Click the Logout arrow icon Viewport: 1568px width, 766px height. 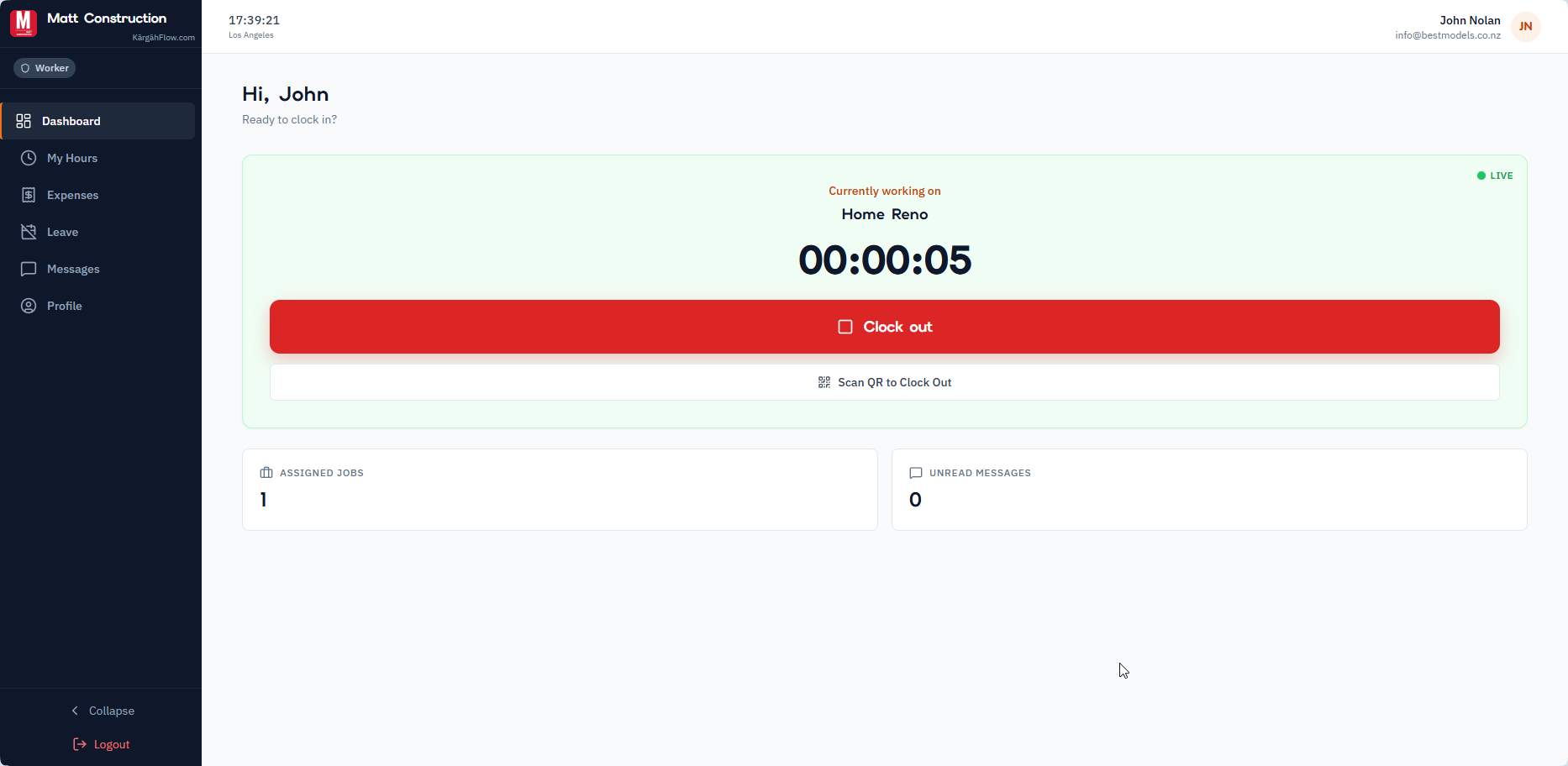(x=80, y=744)
